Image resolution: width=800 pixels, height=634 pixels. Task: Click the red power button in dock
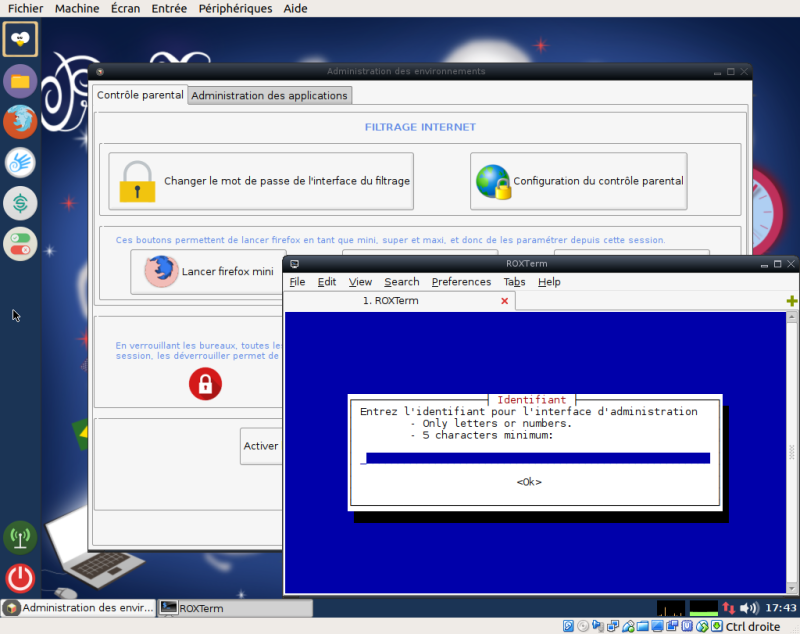(20, 578)
